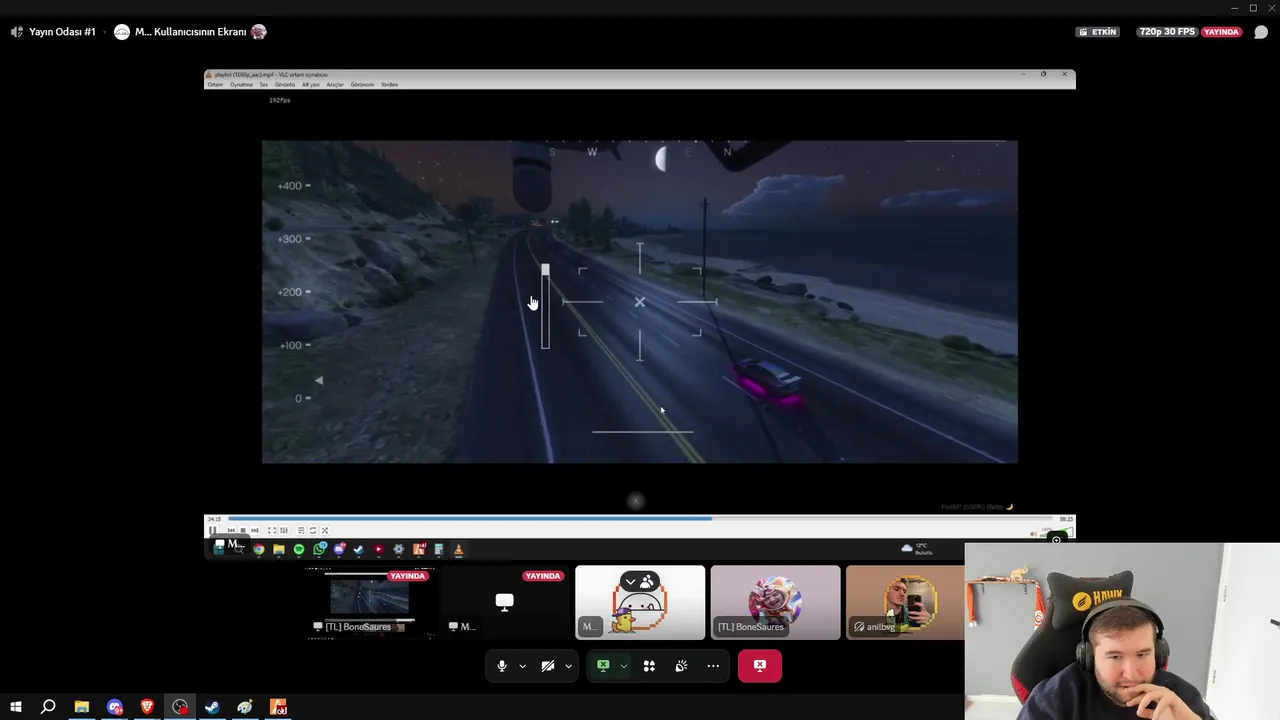Open the Windows Start menu

(16, 707)
